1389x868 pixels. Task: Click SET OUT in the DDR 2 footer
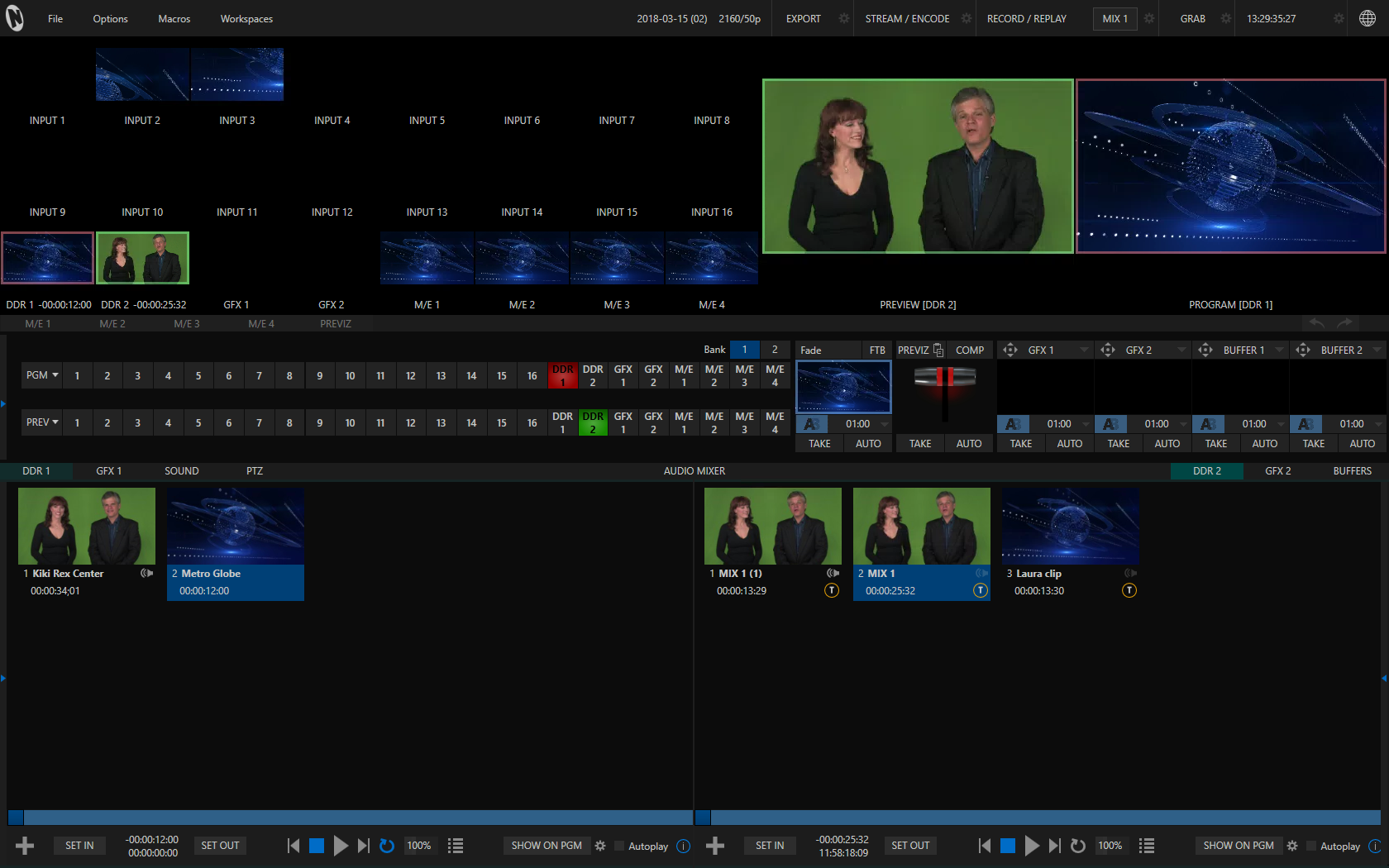click(910, 845)
